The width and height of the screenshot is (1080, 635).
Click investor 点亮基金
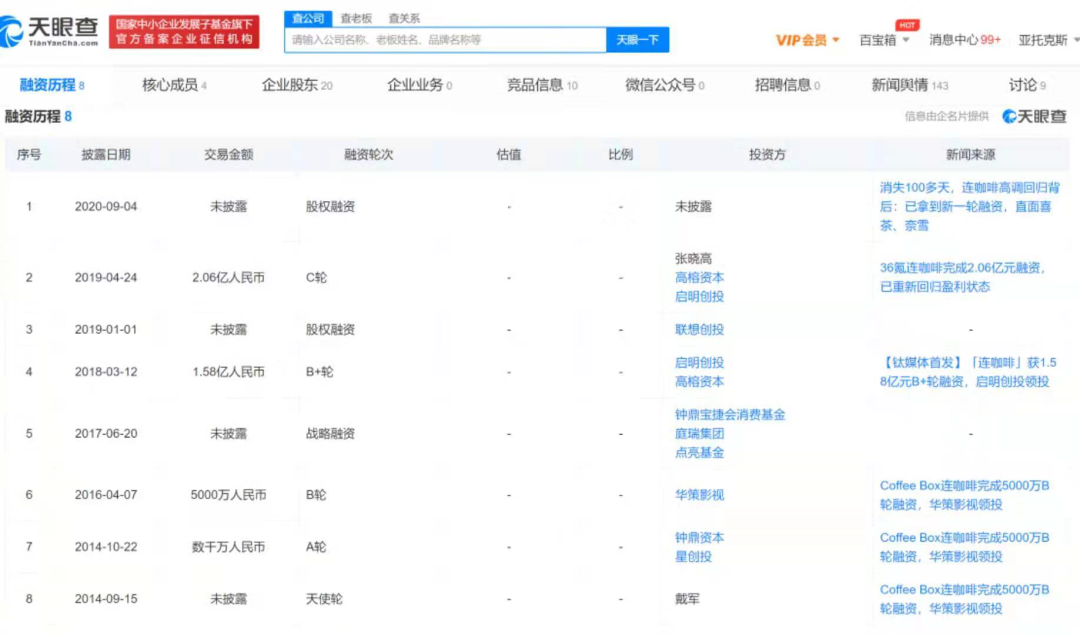[699, 452]
